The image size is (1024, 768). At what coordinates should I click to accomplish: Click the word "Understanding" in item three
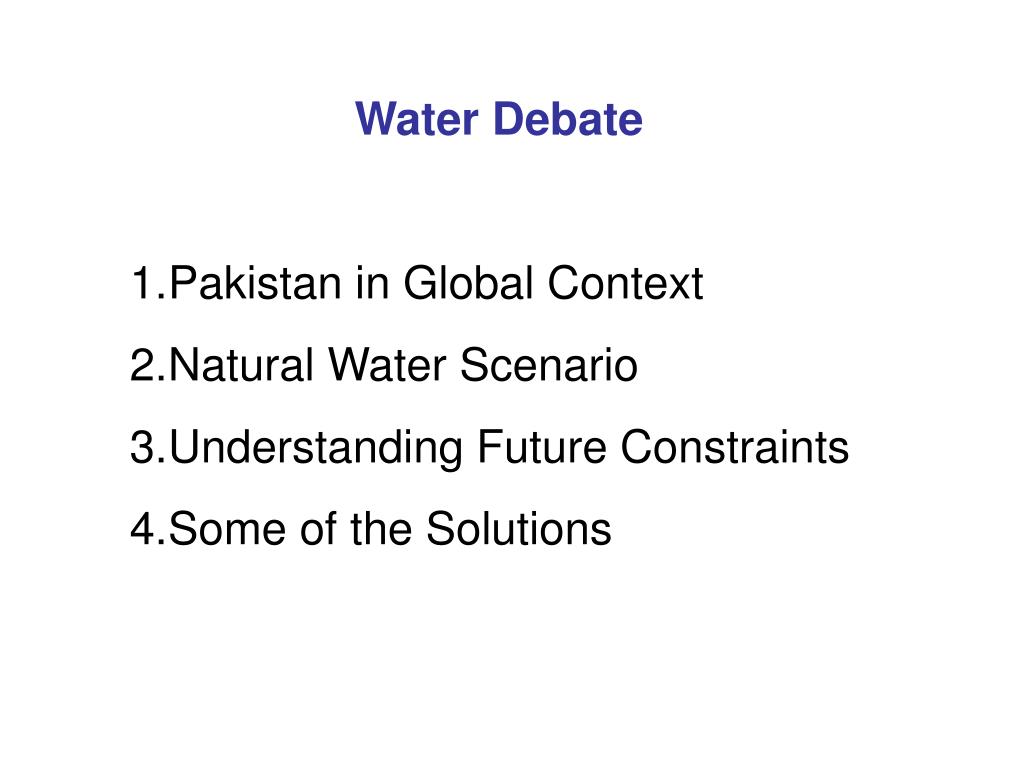pos(316,448)
